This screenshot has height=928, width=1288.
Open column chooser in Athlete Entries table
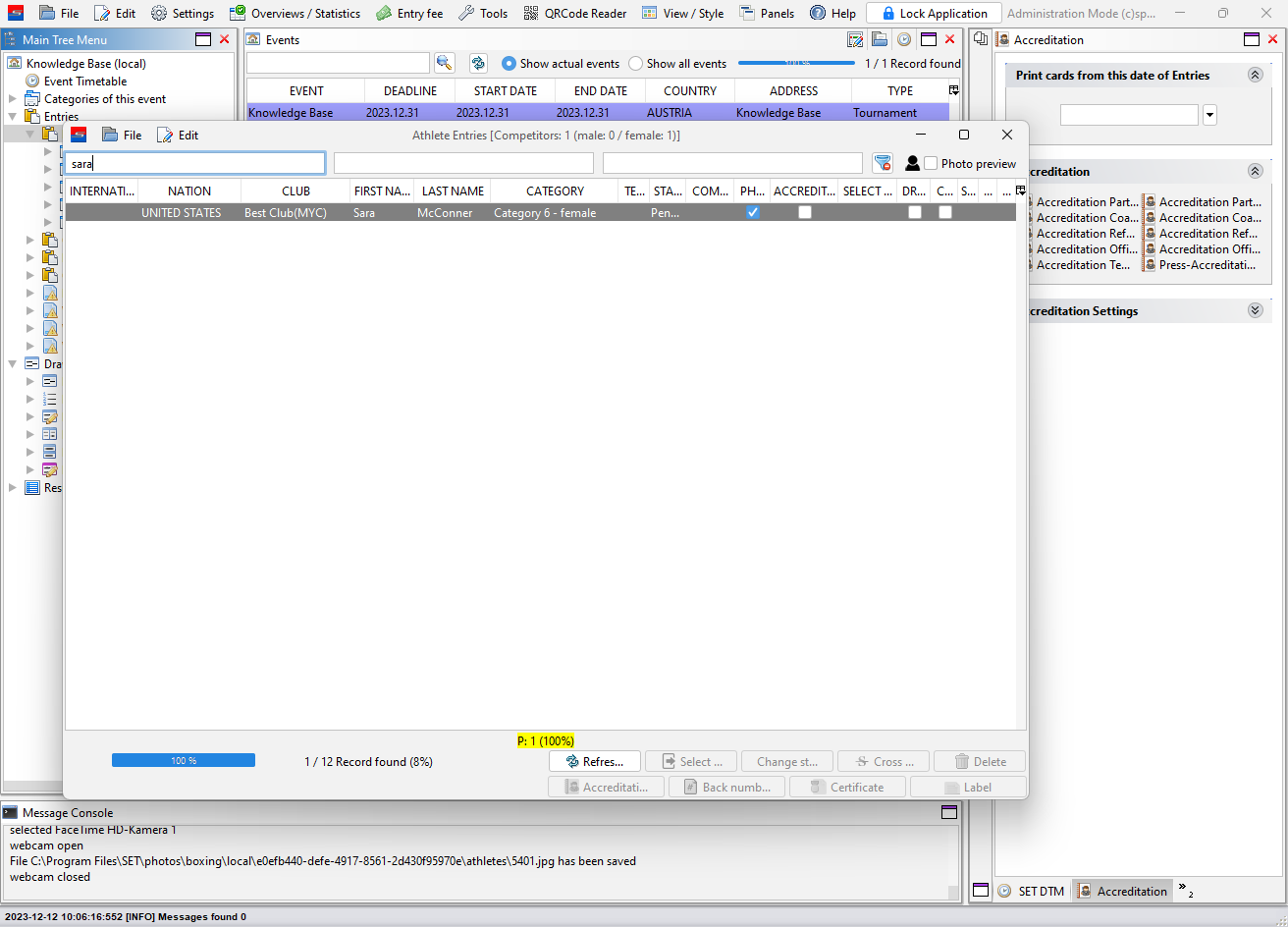[x=1020, y=191]
